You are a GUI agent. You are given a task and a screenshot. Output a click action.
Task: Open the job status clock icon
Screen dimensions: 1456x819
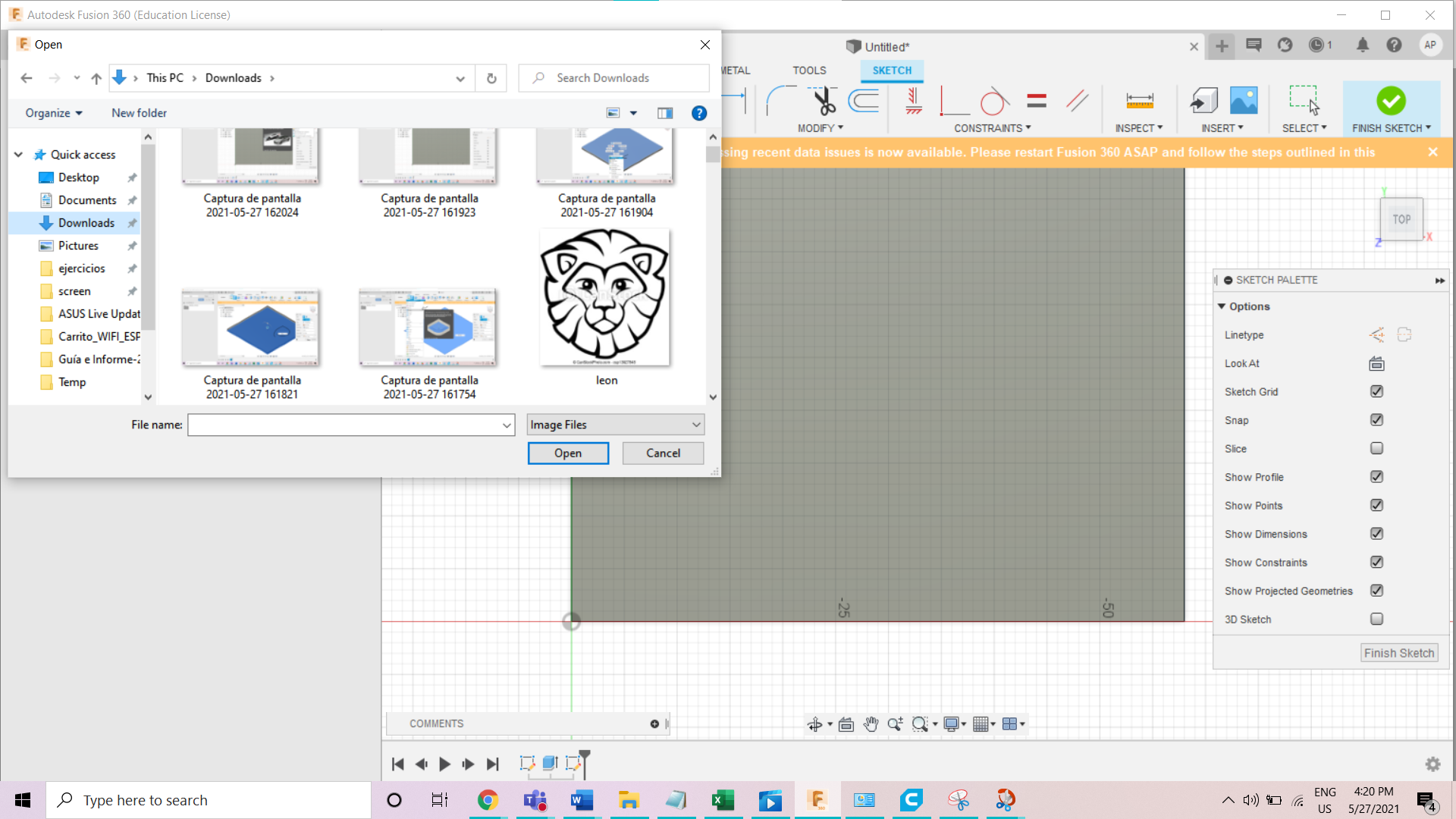(x=1316, y=45)
